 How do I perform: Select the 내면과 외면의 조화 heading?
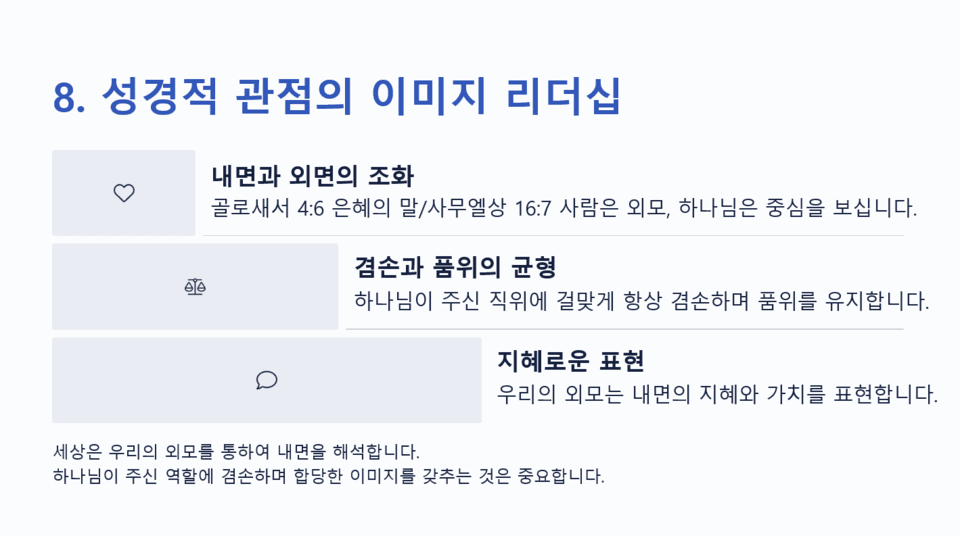[x=312, y=176]
